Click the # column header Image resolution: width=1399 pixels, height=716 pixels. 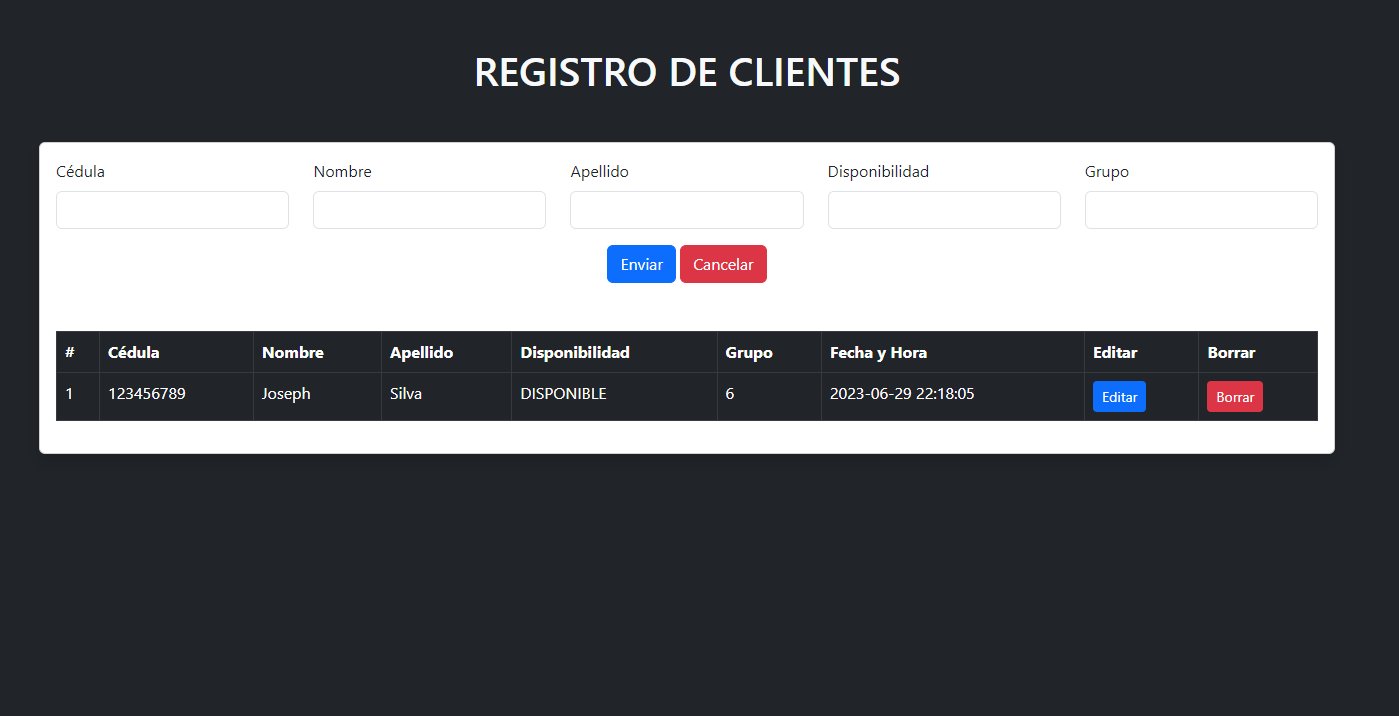click(x=78, y=352)
